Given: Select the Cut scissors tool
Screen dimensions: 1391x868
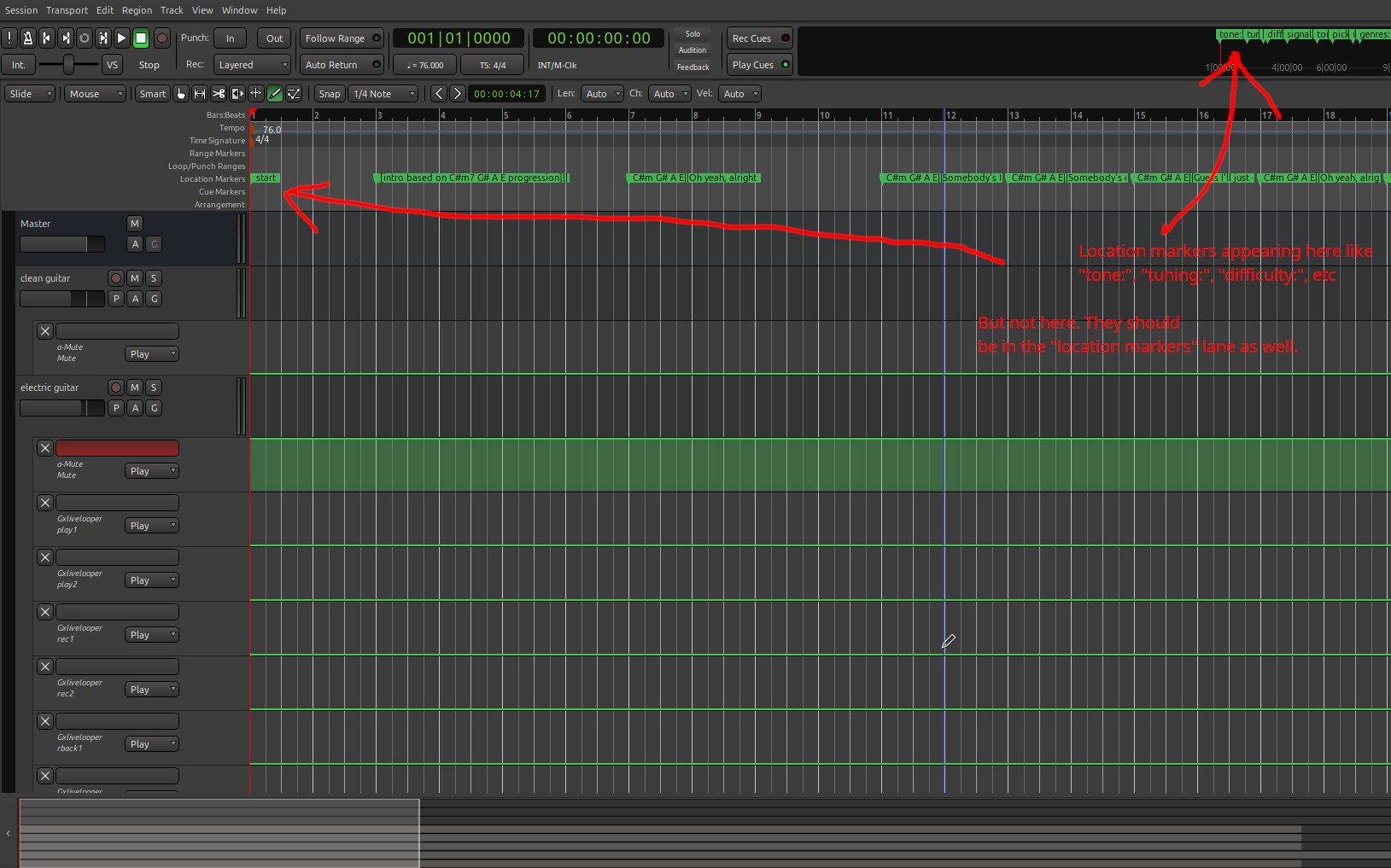Looking at the screenshot, I should tap(219, 94).
